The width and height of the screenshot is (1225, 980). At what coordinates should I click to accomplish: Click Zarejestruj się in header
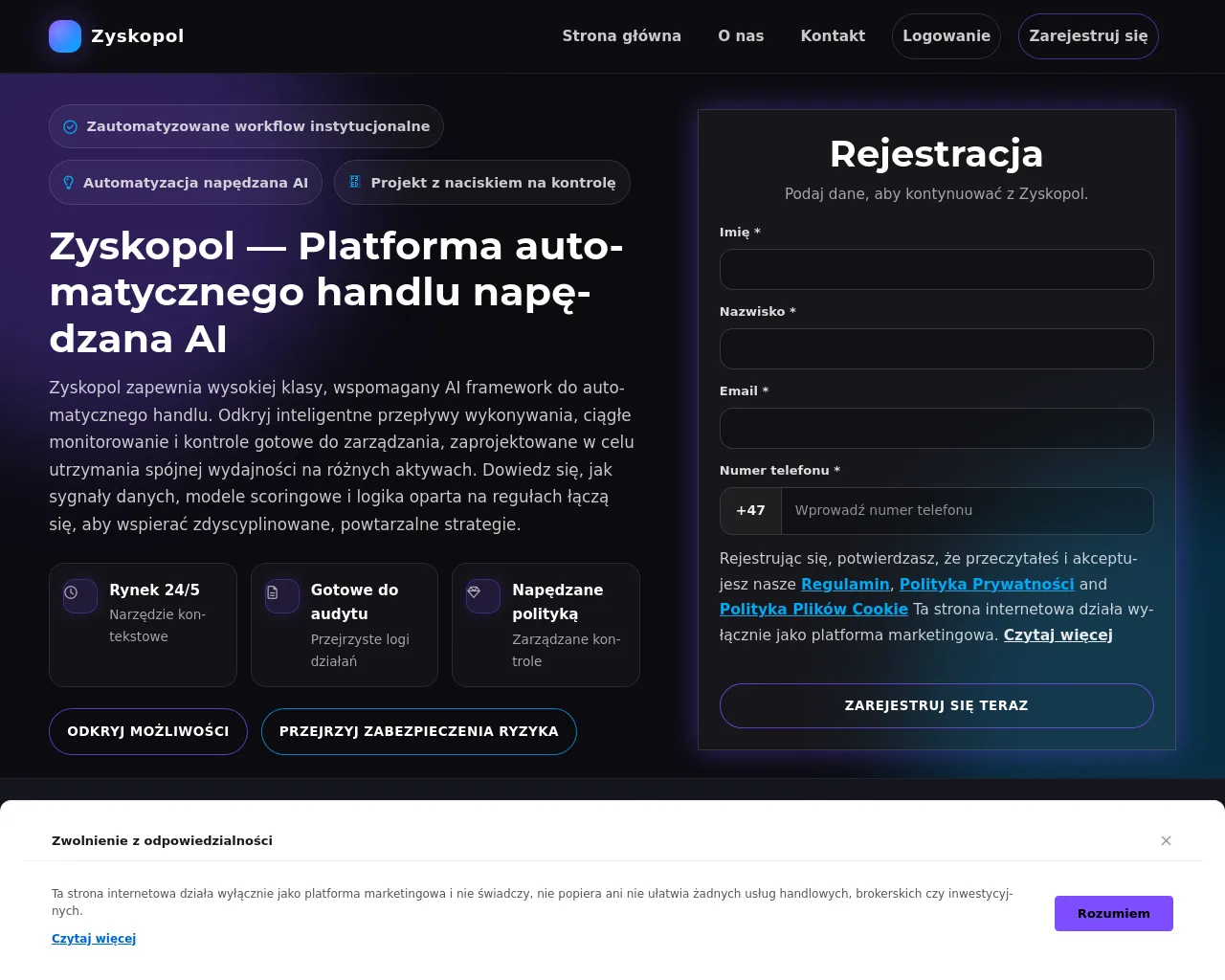click(x=1088, y=36)
